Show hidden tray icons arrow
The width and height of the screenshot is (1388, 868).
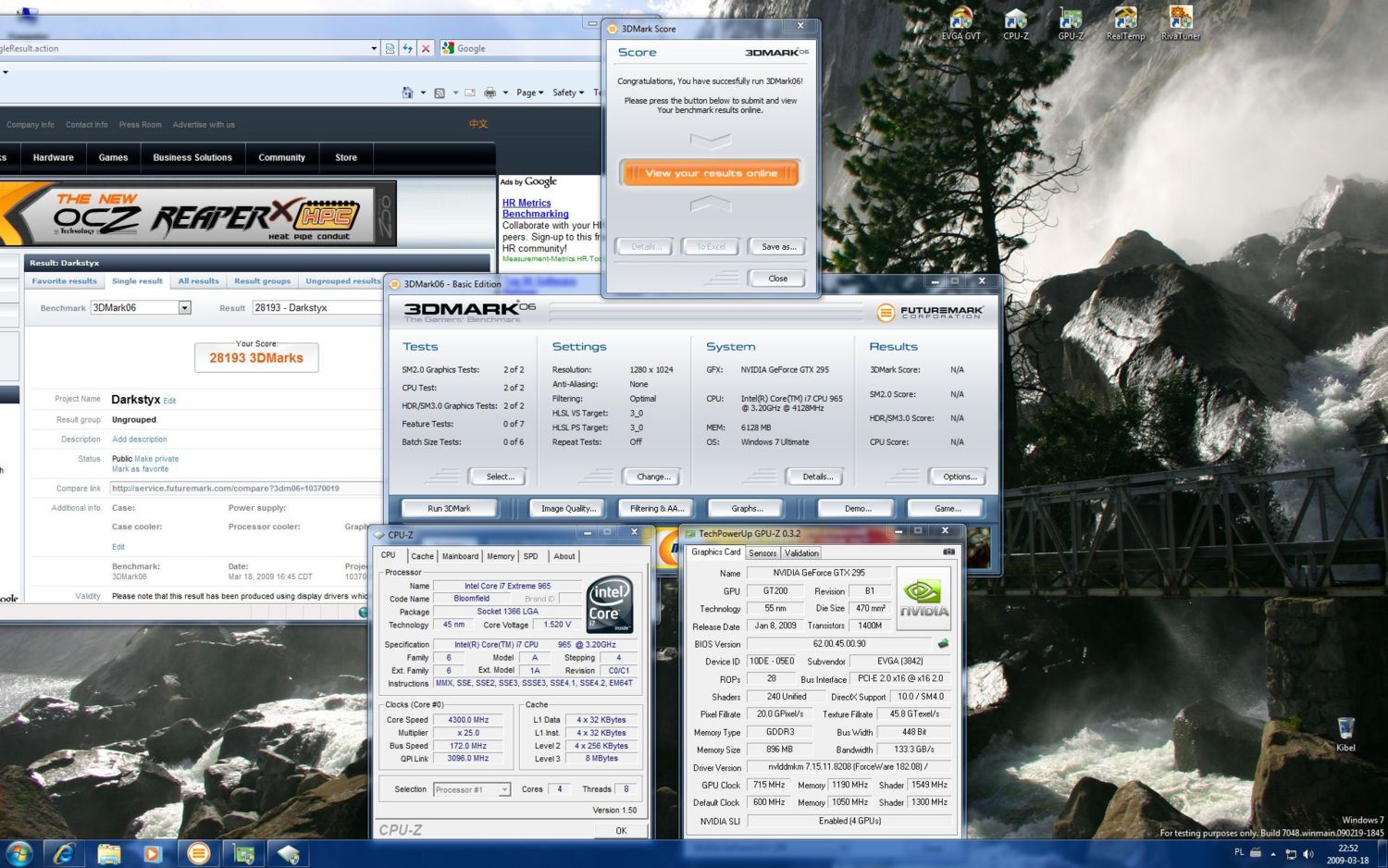[1273, 854]
